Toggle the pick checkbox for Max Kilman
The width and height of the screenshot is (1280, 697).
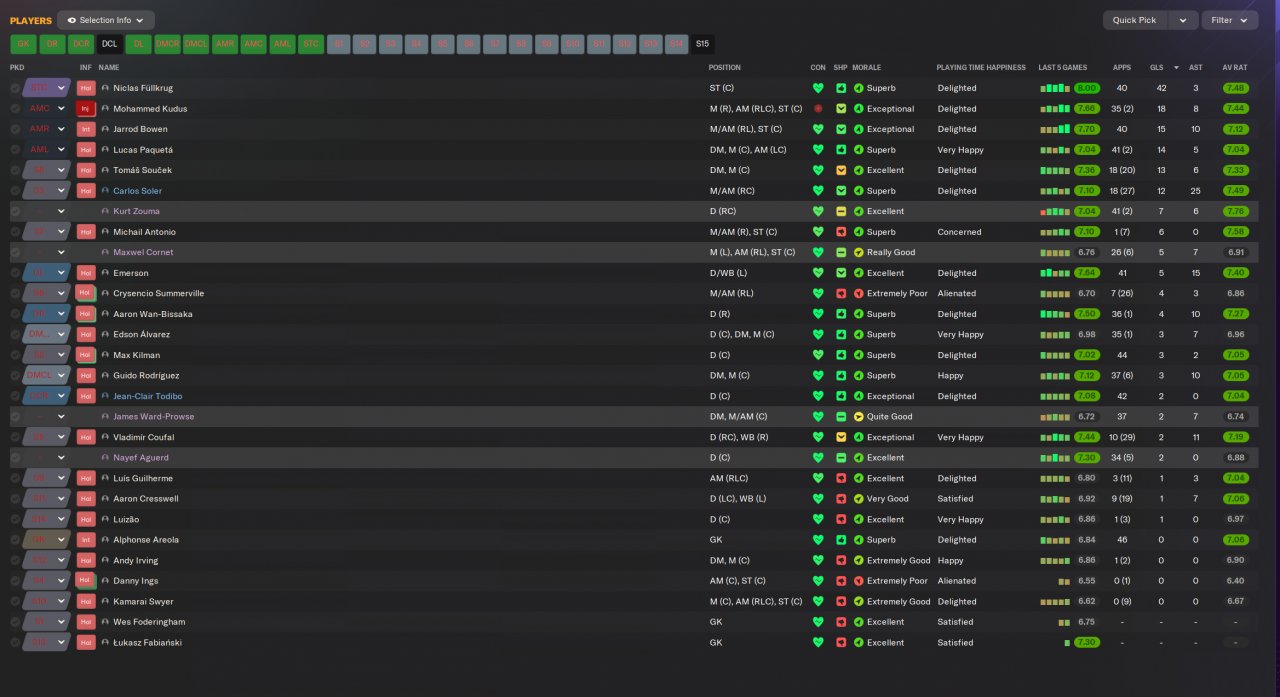[15, 355]
